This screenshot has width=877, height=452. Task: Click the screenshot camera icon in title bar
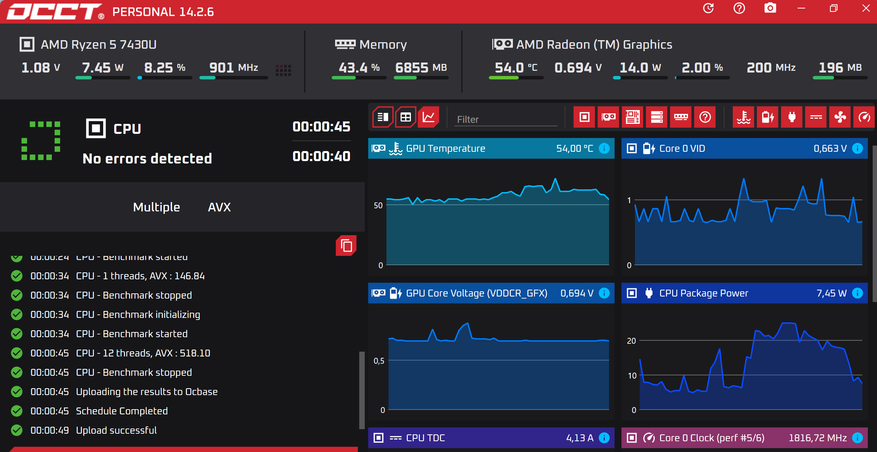[769, 9]
